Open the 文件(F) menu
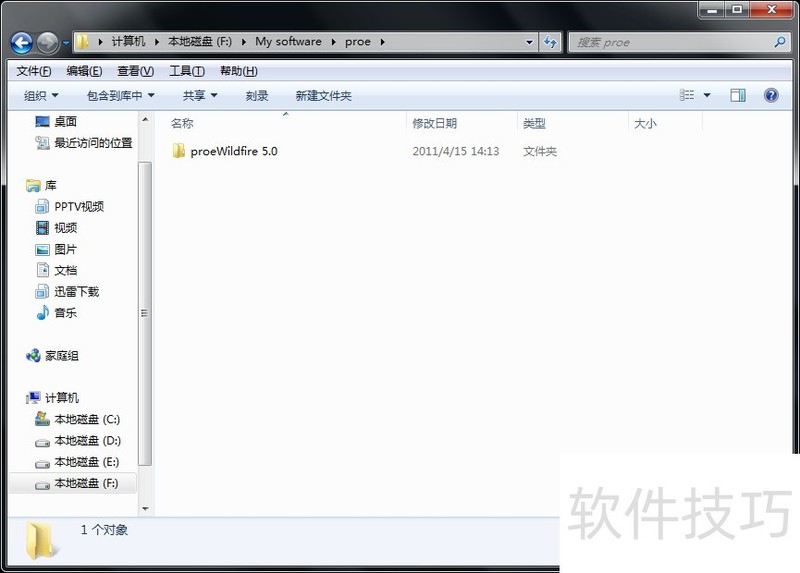Viewport: 800px width, 573px height. click(x=34, y=71)
